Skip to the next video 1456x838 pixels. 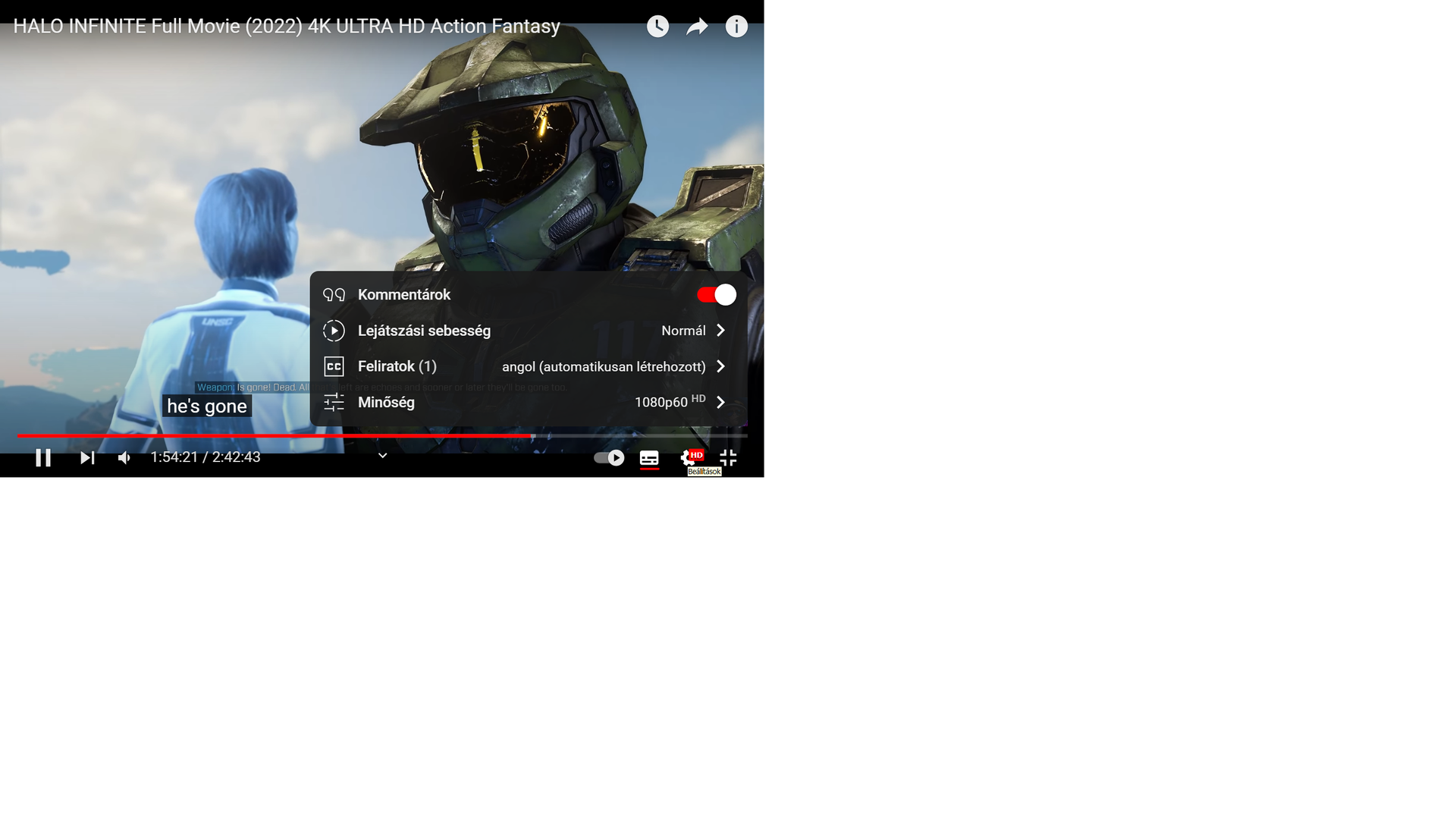tap(87, 457)
